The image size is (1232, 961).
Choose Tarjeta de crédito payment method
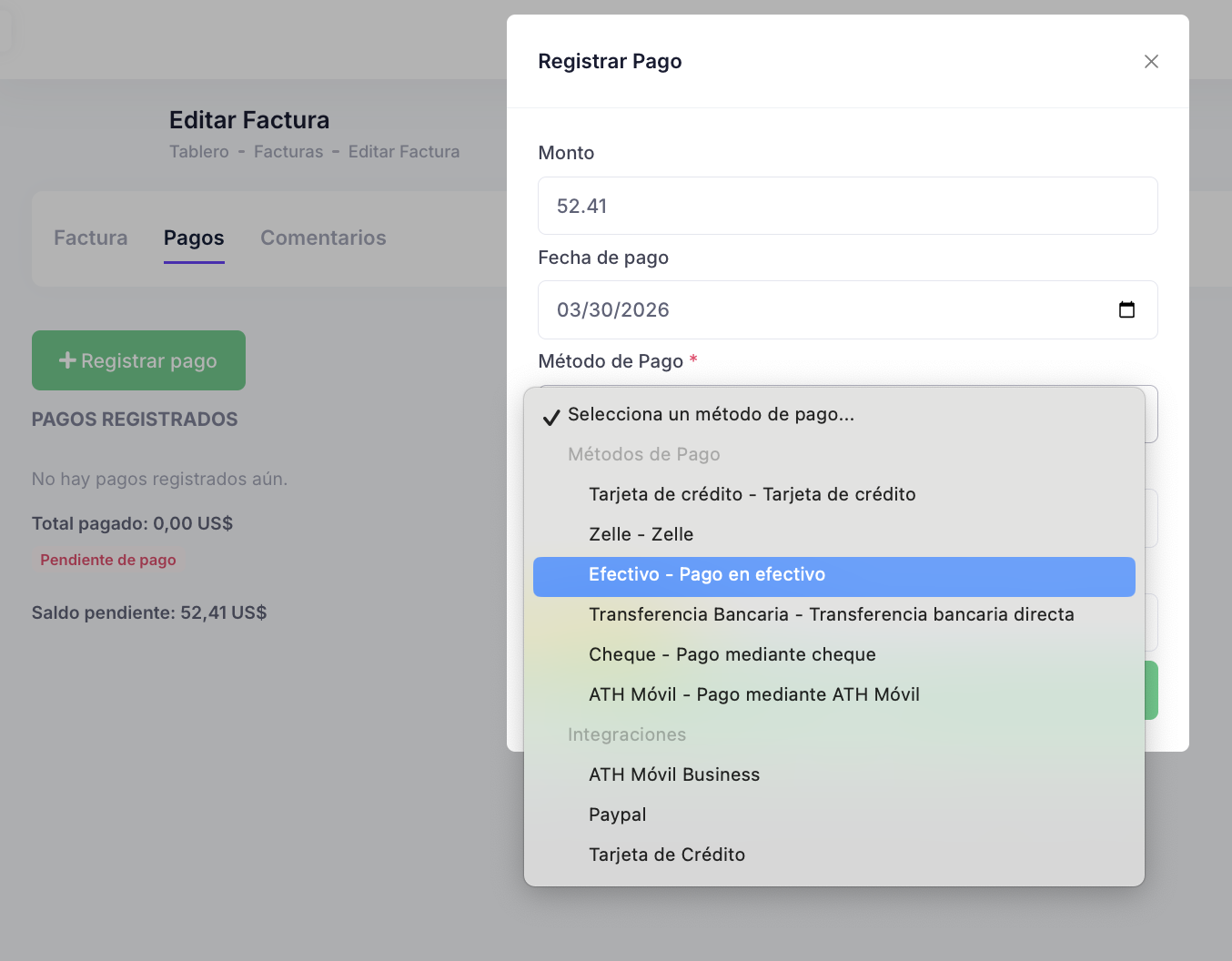pos(752,494)
